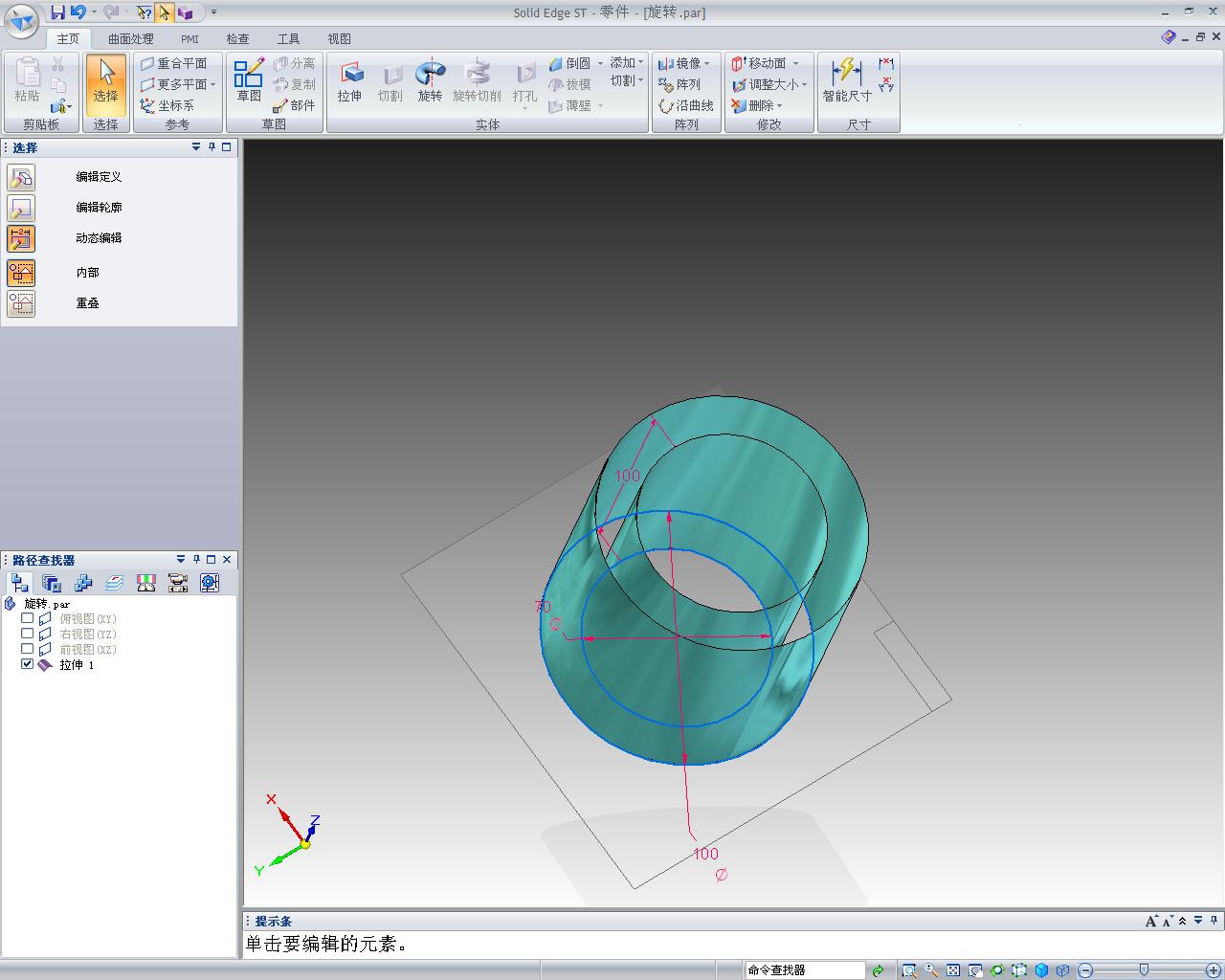Toggle the pin on the 选择 panel
This screenshot has height=980, width=1225.
(211, 146)
